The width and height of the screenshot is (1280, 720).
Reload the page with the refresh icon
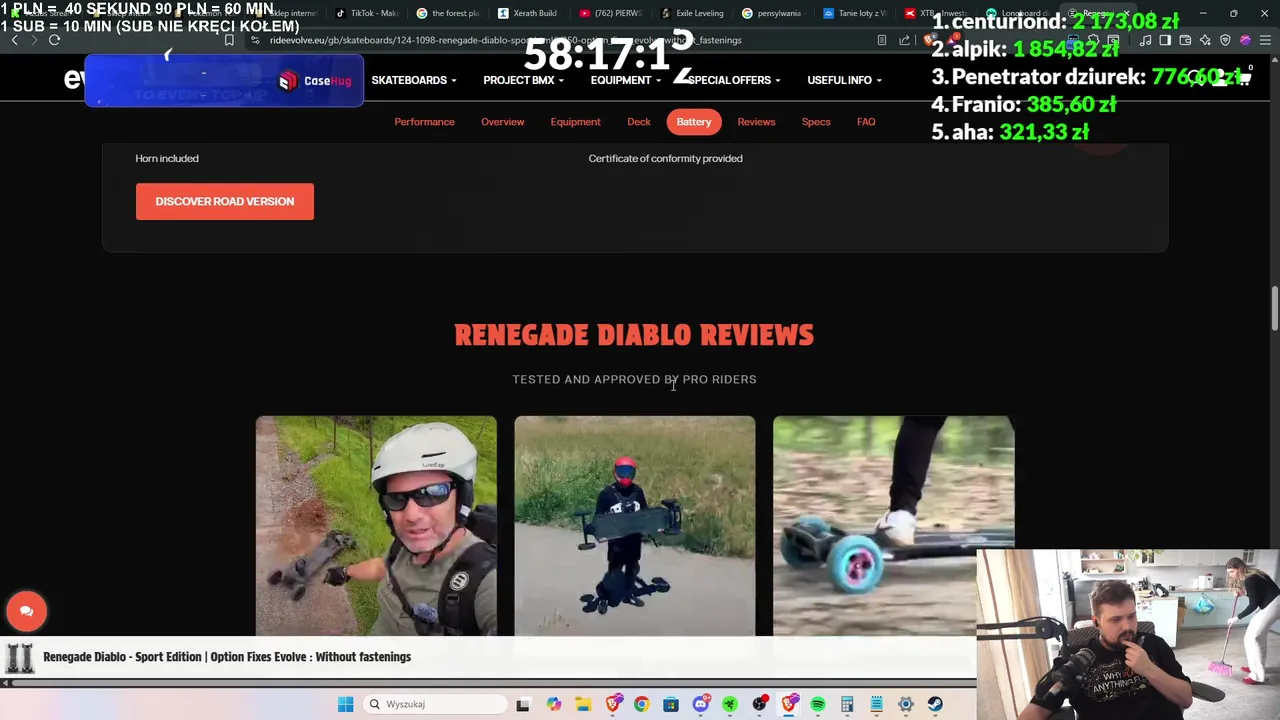pyautogui.click(x=54, y=40)
